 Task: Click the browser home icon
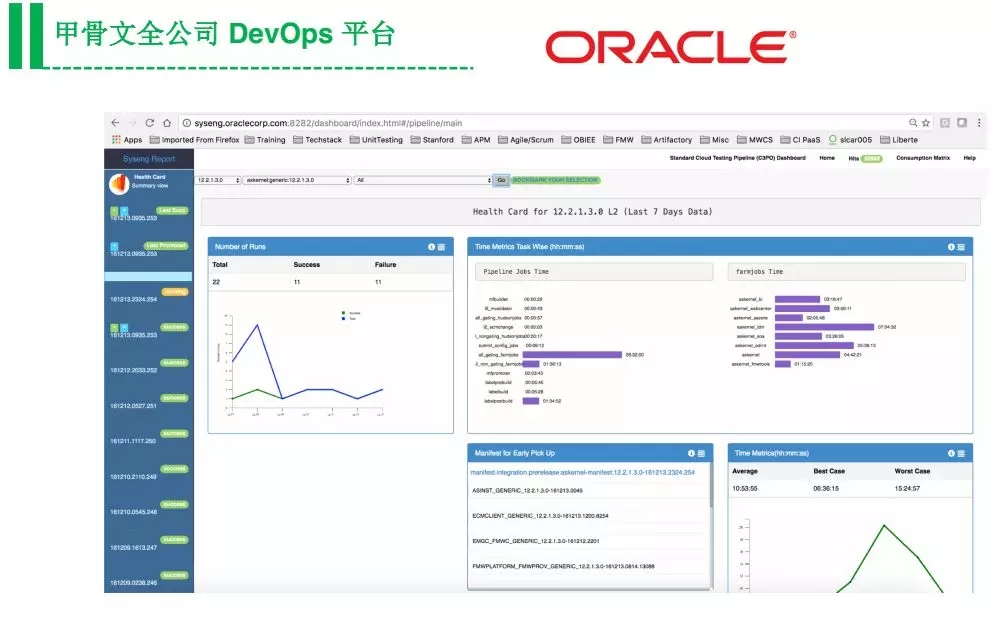pos(167,123)
